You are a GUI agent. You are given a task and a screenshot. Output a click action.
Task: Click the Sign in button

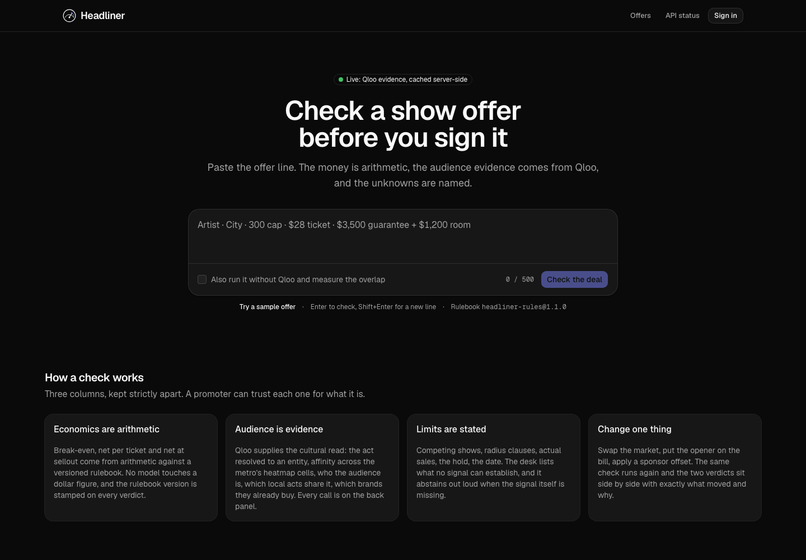(725, 16)
